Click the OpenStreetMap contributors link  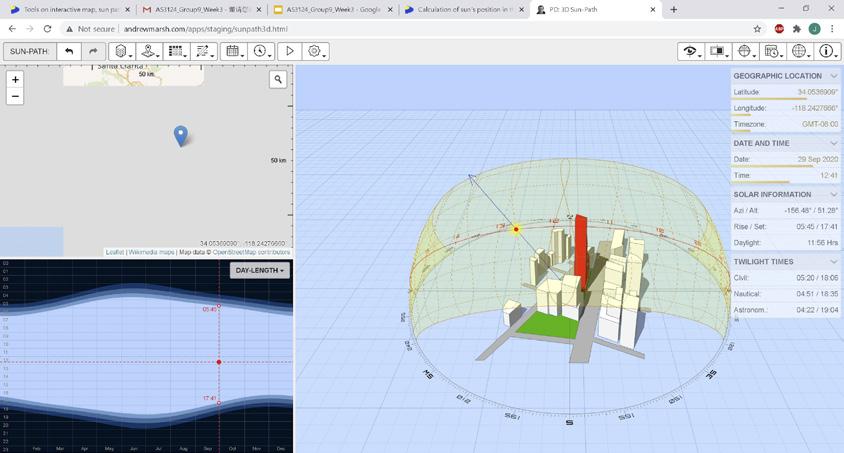click(x=251, y=252)
